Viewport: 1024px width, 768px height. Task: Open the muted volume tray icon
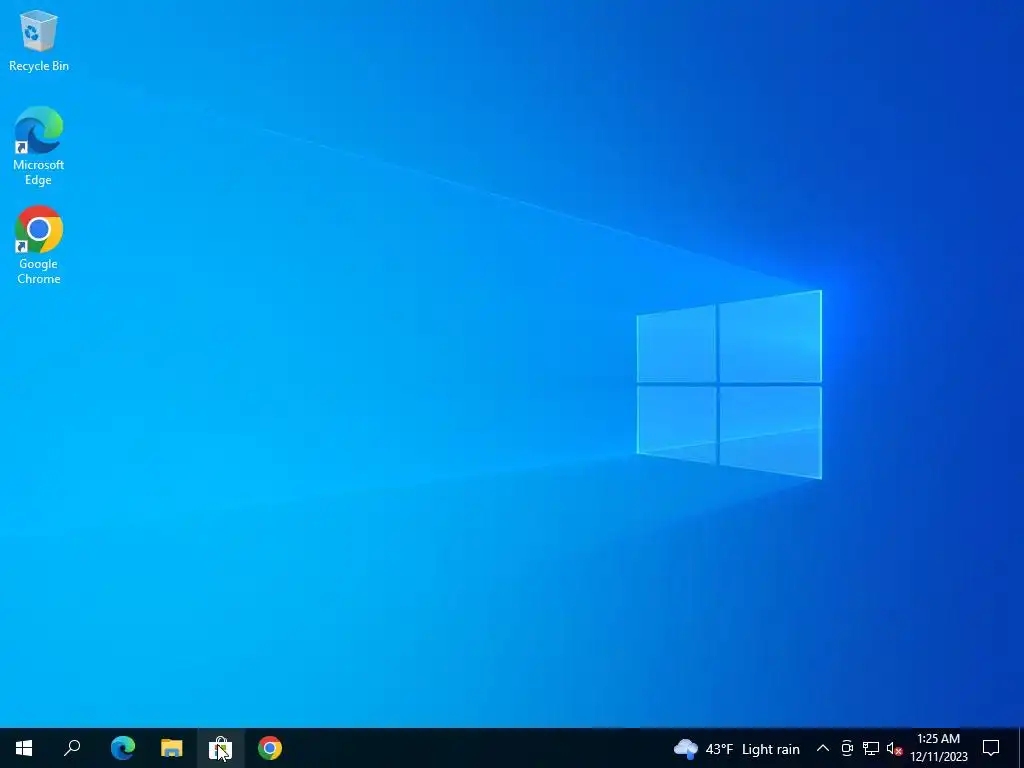(894, 748)
